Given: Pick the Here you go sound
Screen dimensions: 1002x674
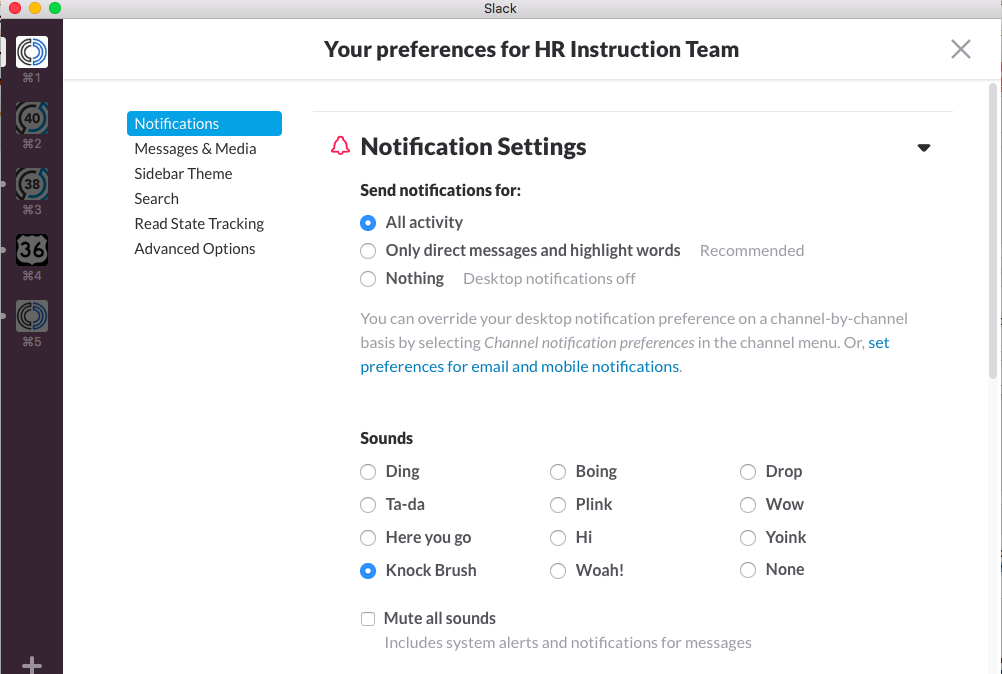Looking at the screenshot, I should 368,538.
